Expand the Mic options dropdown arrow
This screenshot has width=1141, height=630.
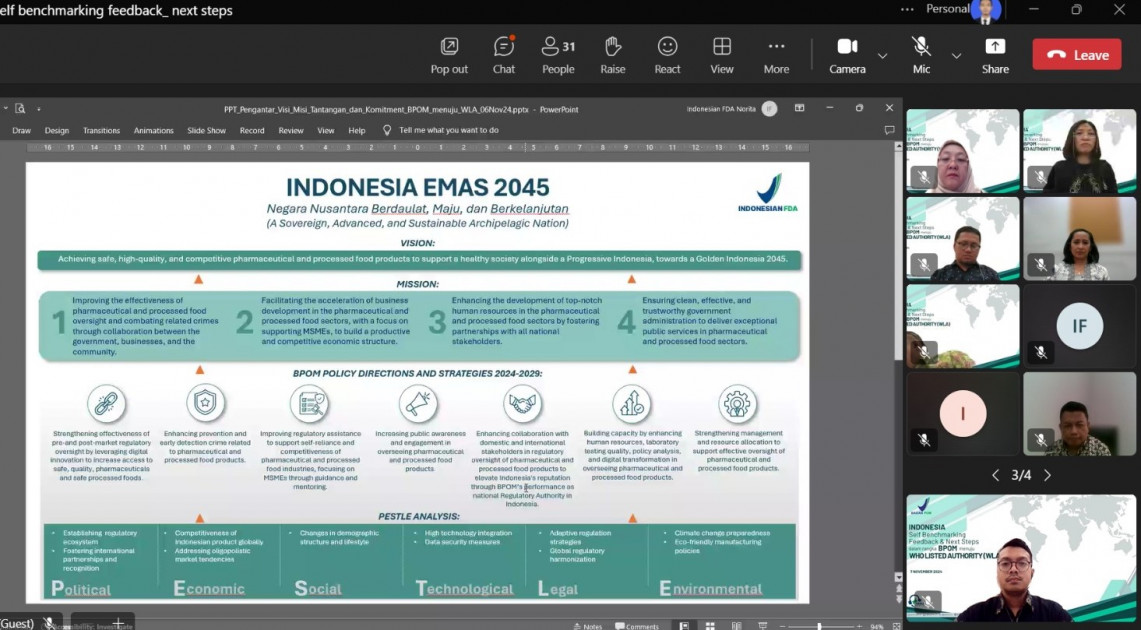956,56
